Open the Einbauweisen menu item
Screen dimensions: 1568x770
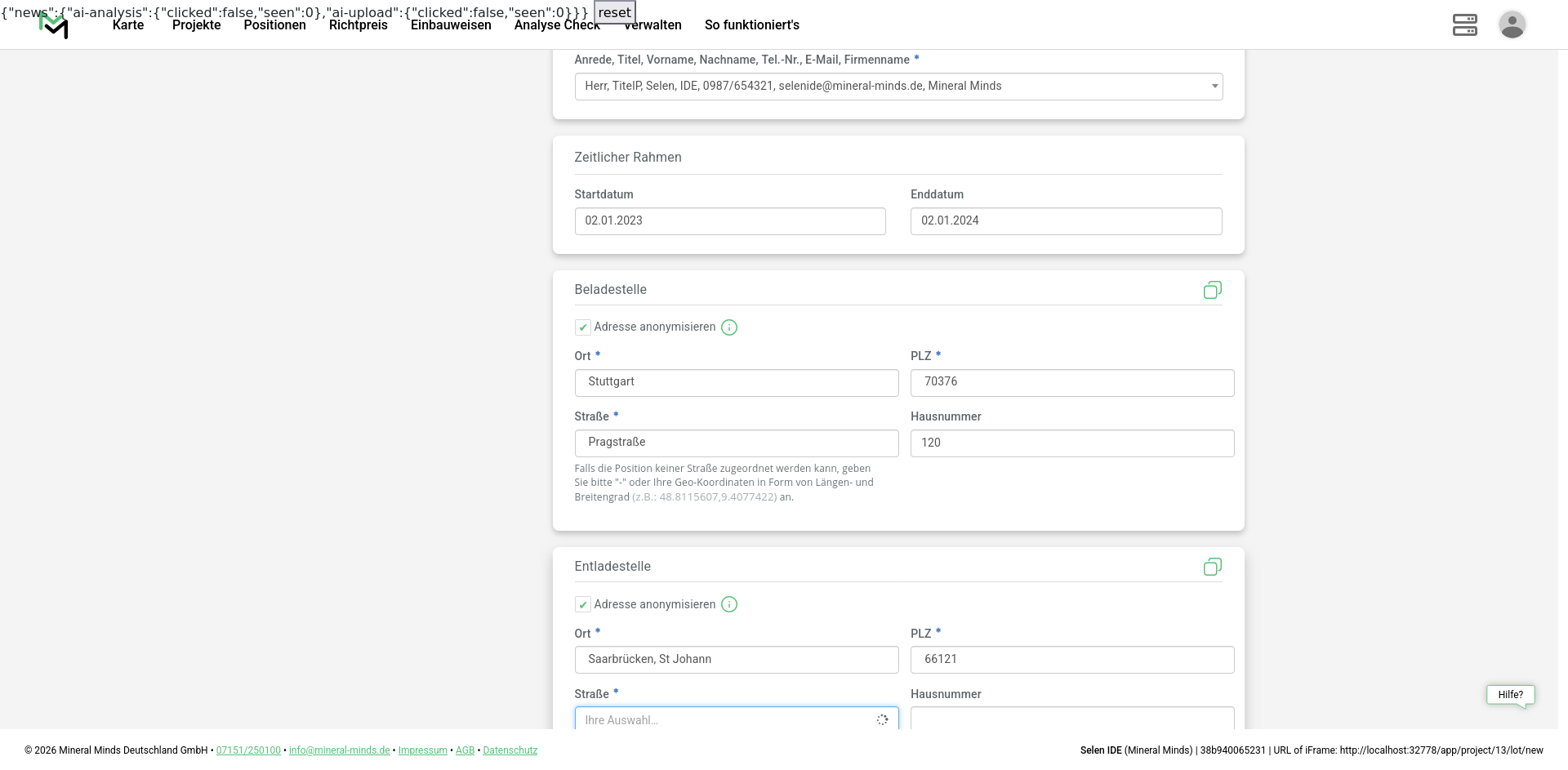(451, 25)
